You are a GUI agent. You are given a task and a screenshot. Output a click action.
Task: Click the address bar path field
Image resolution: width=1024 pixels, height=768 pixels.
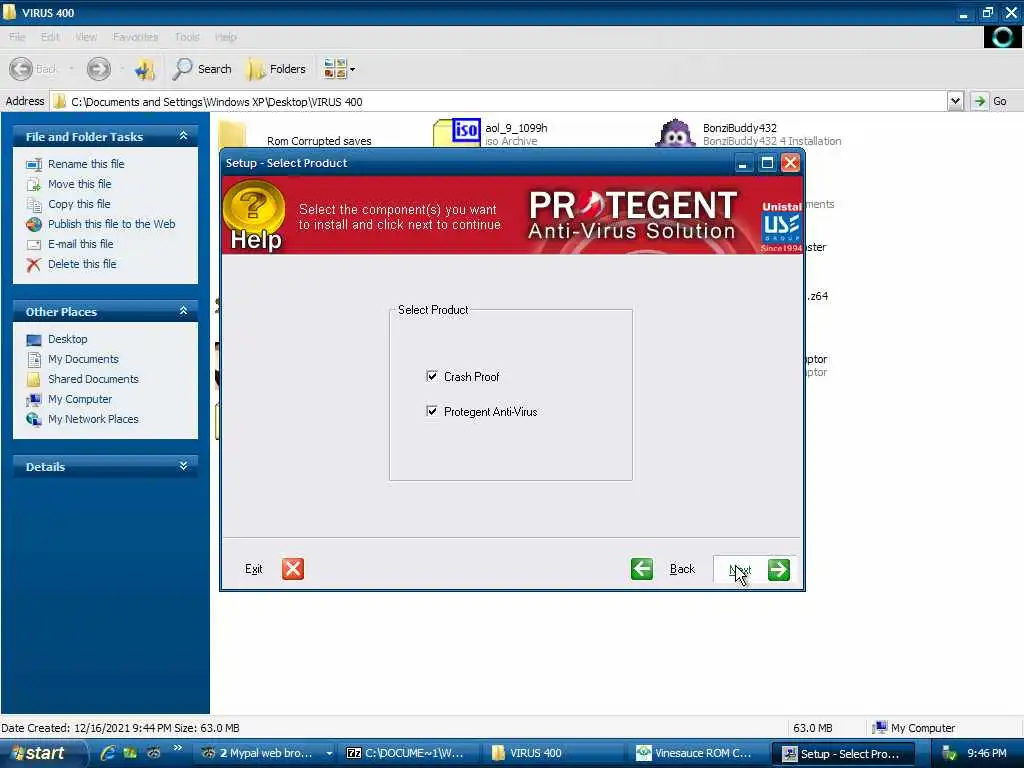tap(500, 101)
